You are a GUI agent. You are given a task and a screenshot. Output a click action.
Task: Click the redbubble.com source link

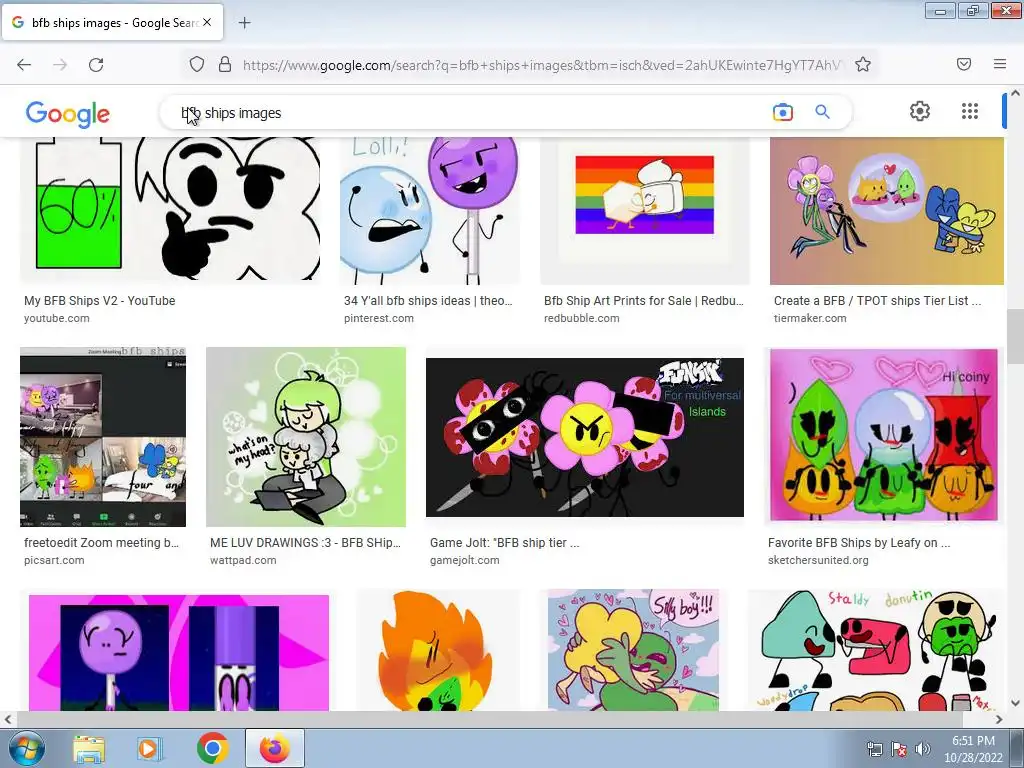point(582,318)
